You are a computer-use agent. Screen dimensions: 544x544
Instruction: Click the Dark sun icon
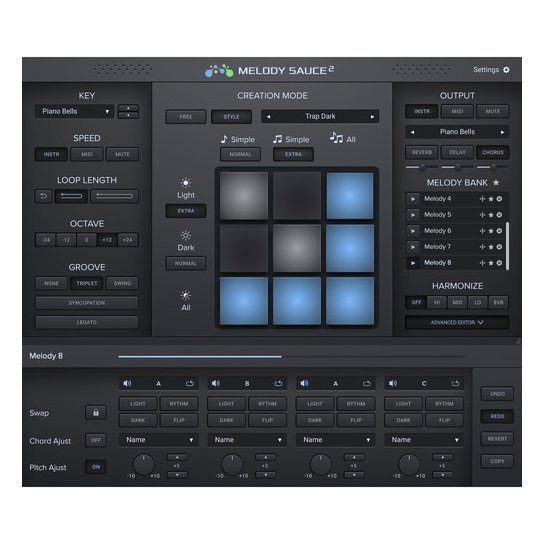186,236
